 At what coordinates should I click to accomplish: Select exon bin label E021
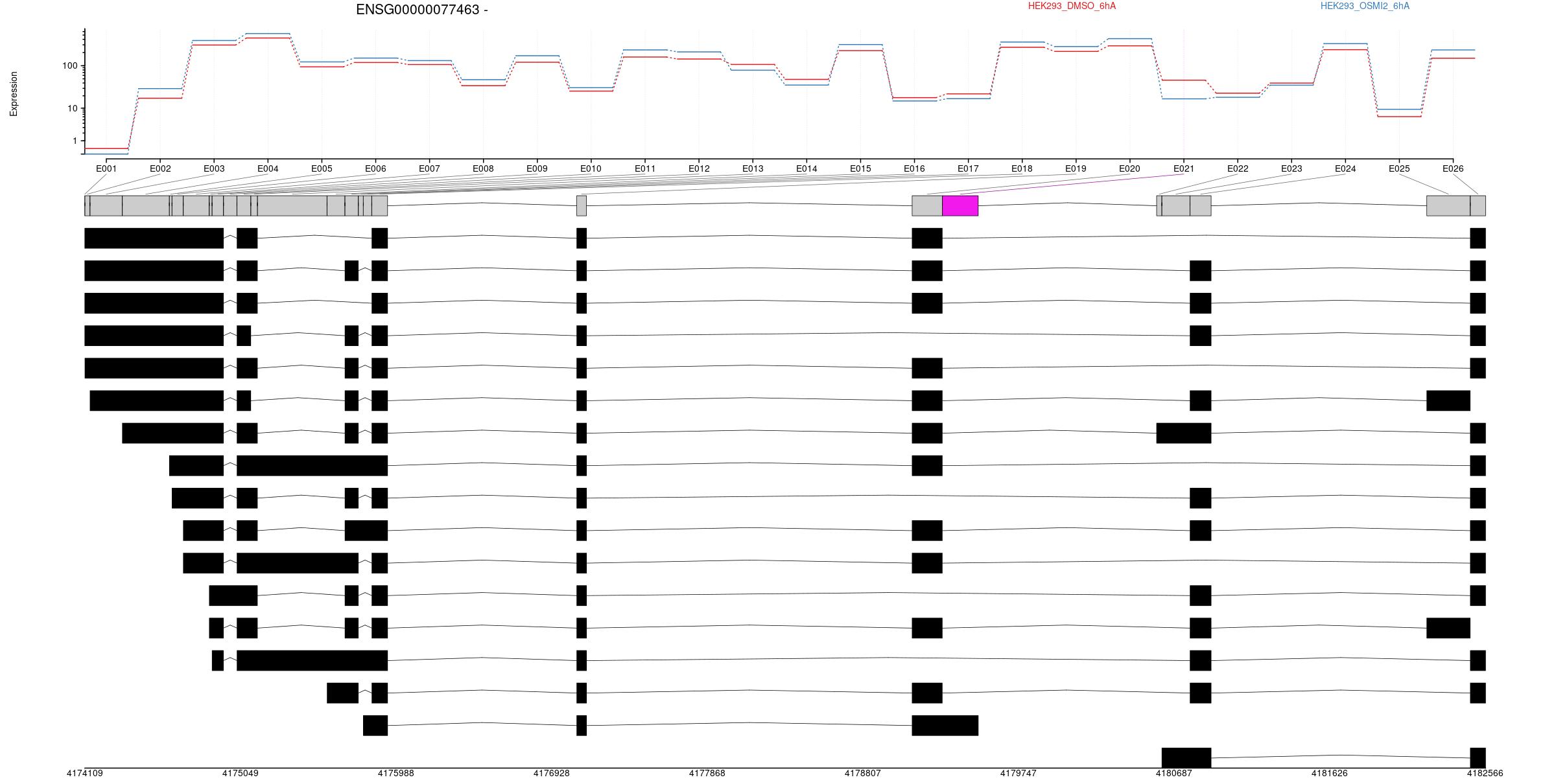[x=1184, y=168]
